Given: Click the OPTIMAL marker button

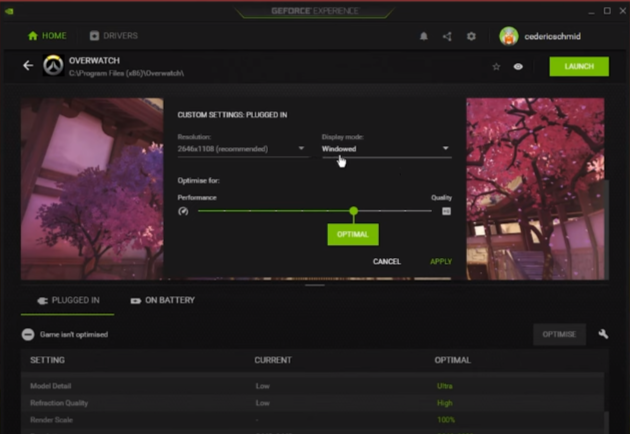Looking at the screenshot, I should click(353, 234).
